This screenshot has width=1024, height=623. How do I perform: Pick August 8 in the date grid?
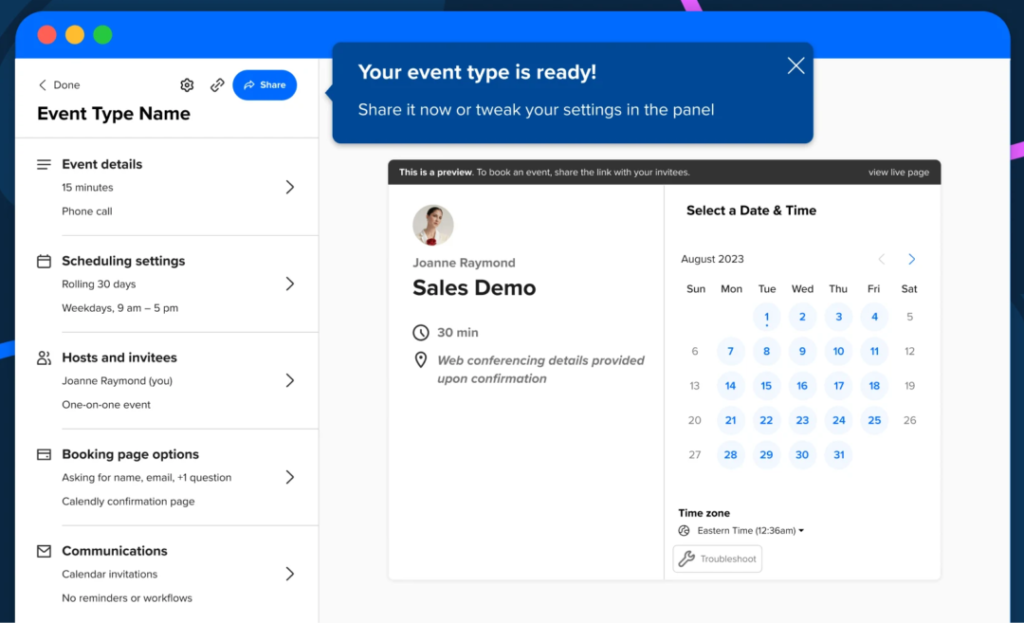coord(767,351)
